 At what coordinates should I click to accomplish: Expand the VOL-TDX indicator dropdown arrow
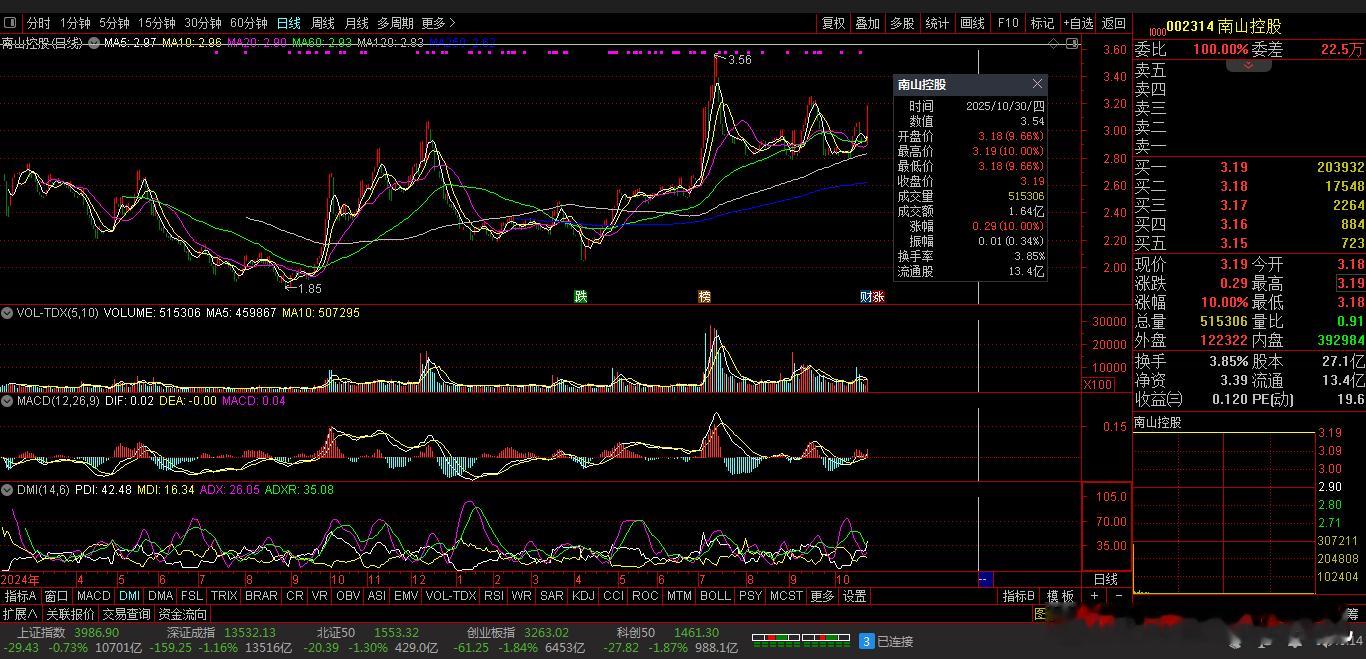coord(7,313)
